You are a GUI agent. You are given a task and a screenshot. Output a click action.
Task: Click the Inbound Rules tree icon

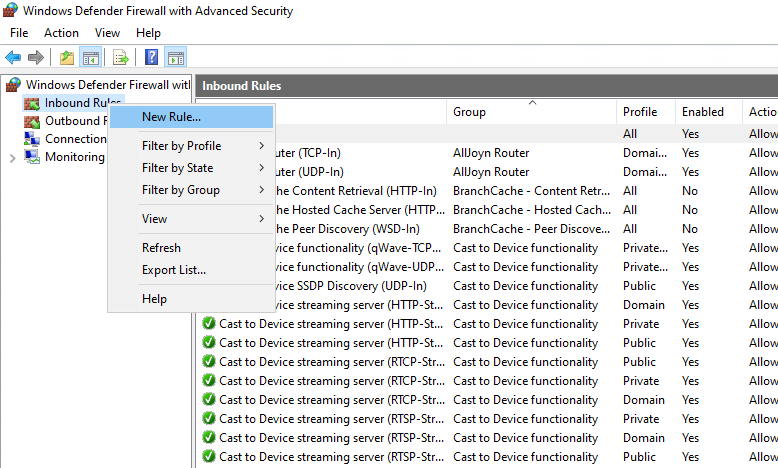tap(32, 103)
